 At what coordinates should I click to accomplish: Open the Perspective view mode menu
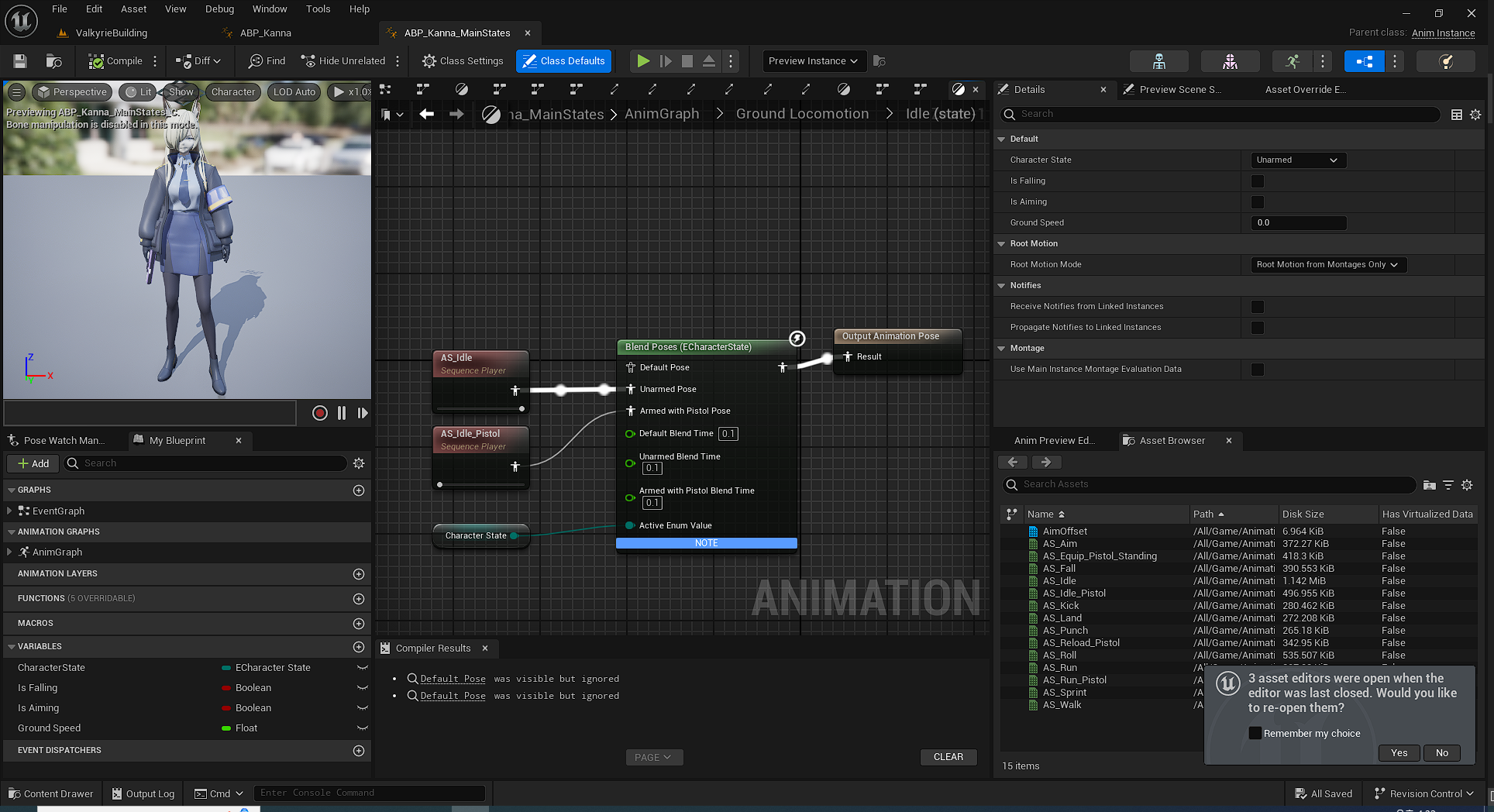(72, 92)
